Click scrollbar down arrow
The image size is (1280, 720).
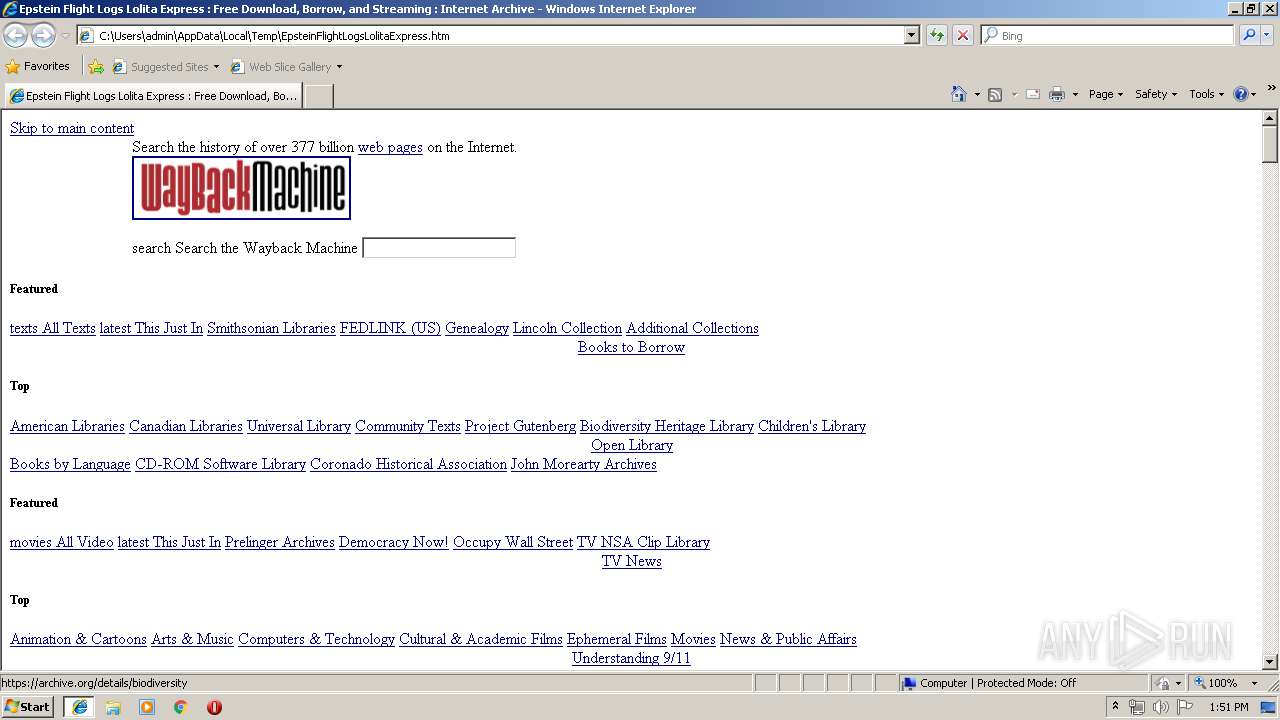1270,661
